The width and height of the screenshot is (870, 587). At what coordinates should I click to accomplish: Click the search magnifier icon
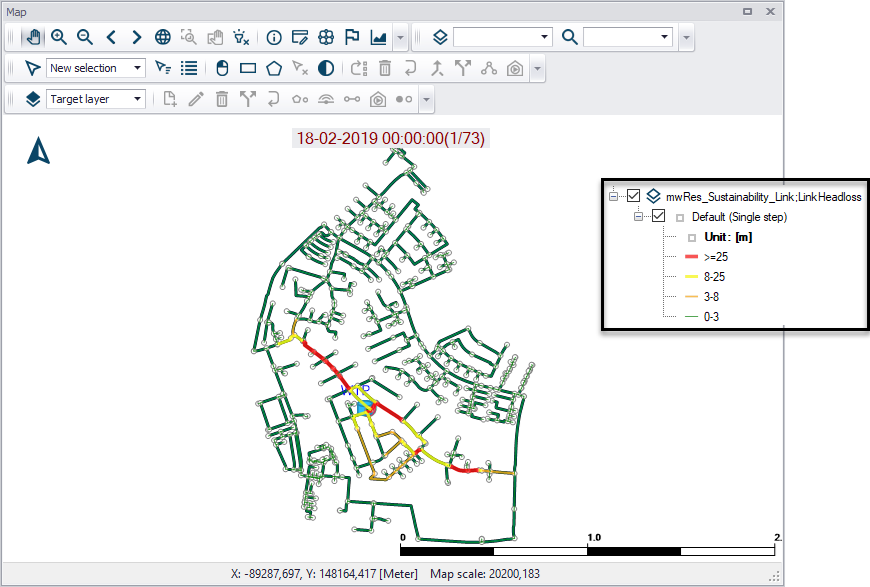(569, 37)
